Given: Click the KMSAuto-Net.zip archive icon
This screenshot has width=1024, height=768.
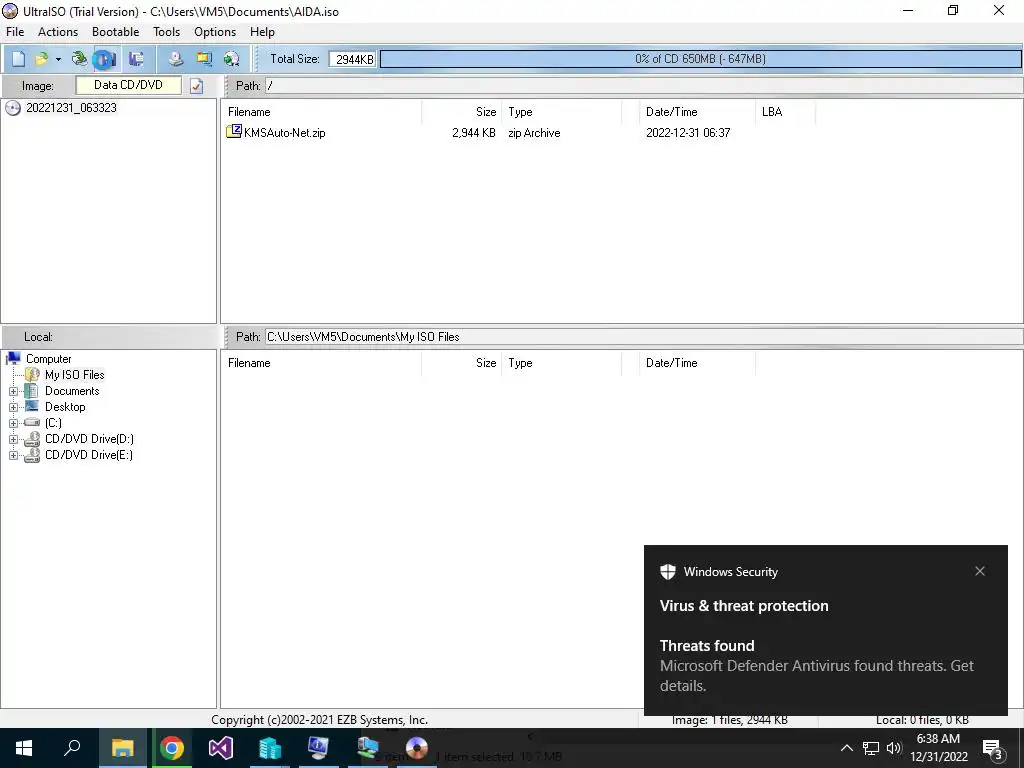Looking at the screenshot, I should pos(234,132).
